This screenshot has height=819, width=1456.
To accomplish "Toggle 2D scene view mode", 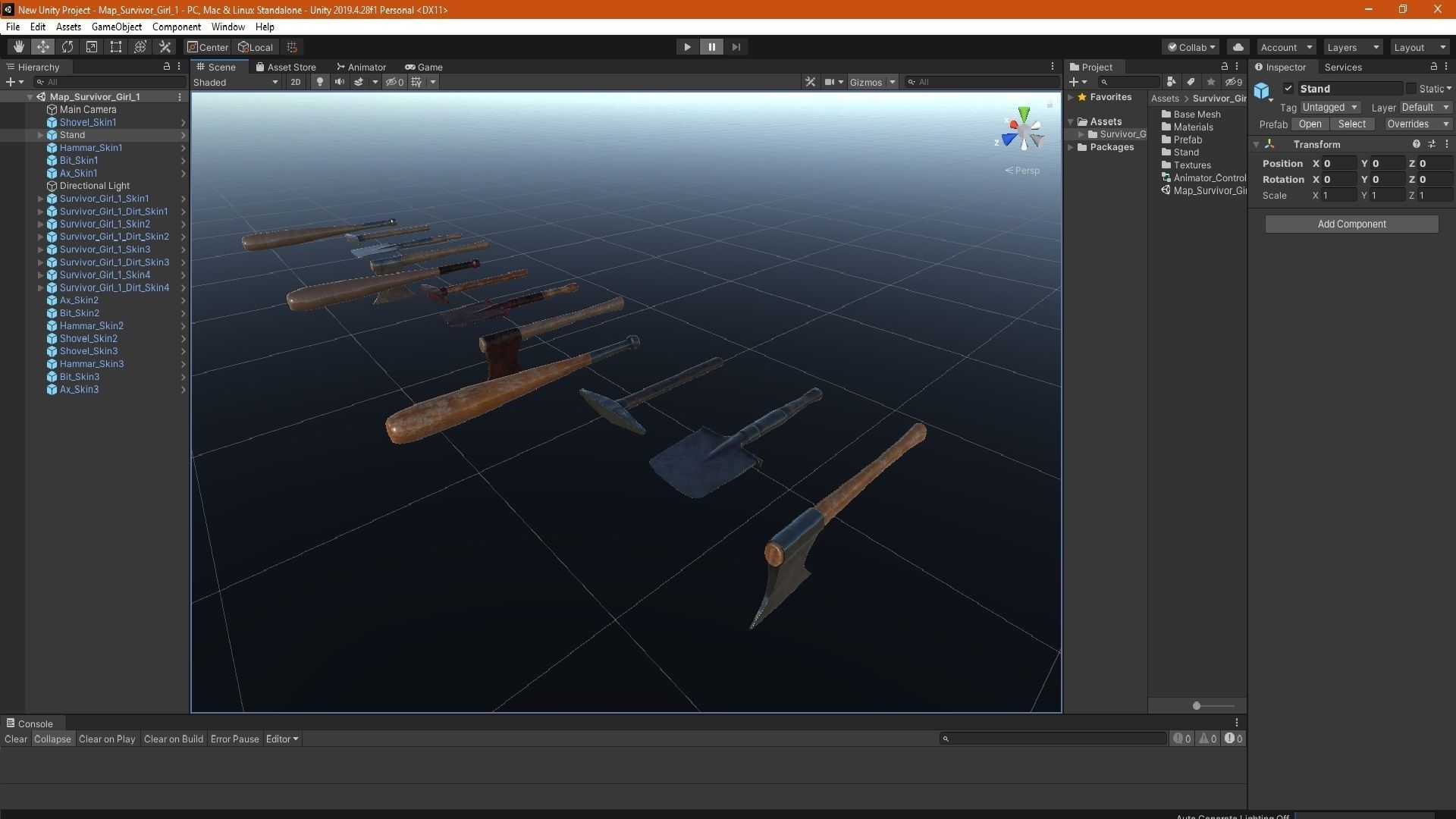I will pyautogui.click(x=296, y=82).
